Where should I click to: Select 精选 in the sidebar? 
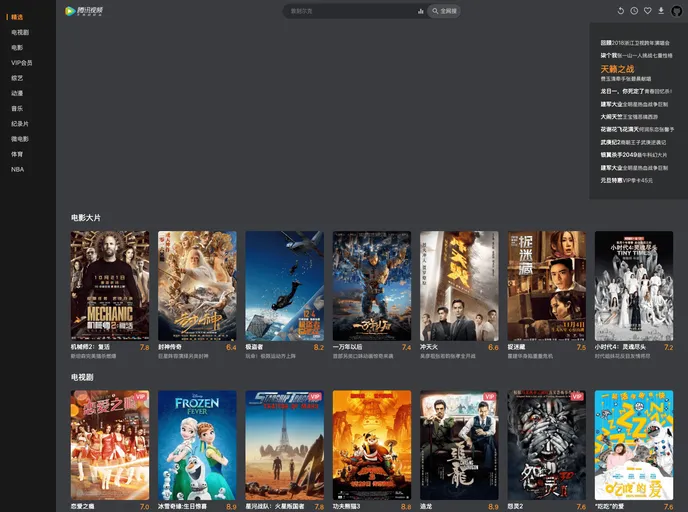coord(17,17)
